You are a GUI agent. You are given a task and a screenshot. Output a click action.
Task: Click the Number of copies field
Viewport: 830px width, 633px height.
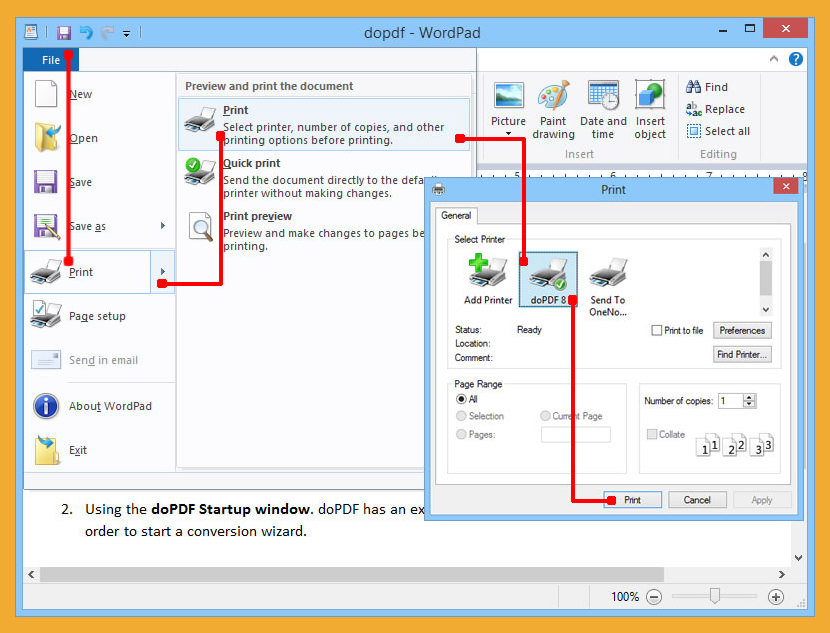pos(731,401)
